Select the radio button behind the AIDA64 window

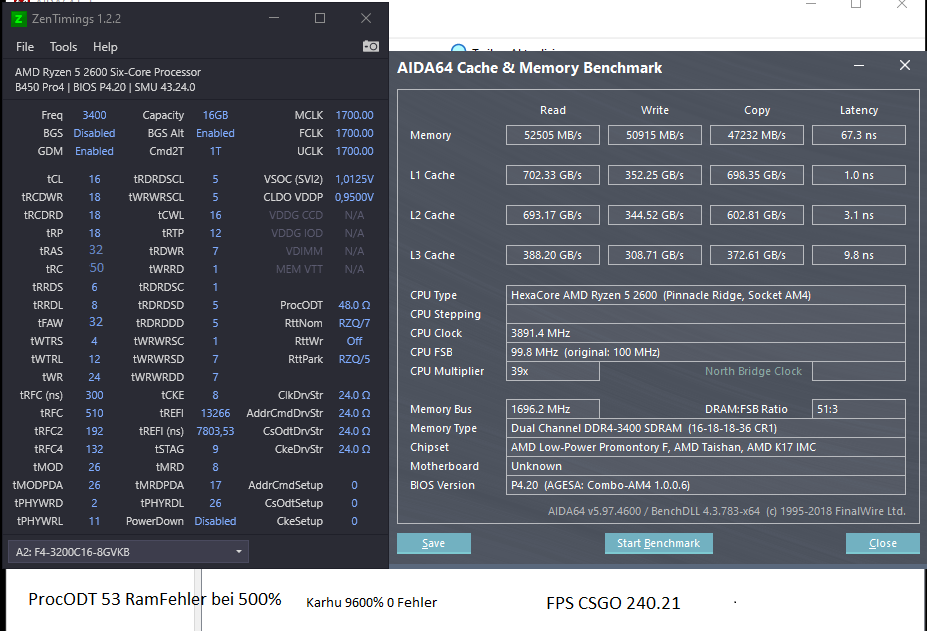pyautogui.click(x=458, y=49)
